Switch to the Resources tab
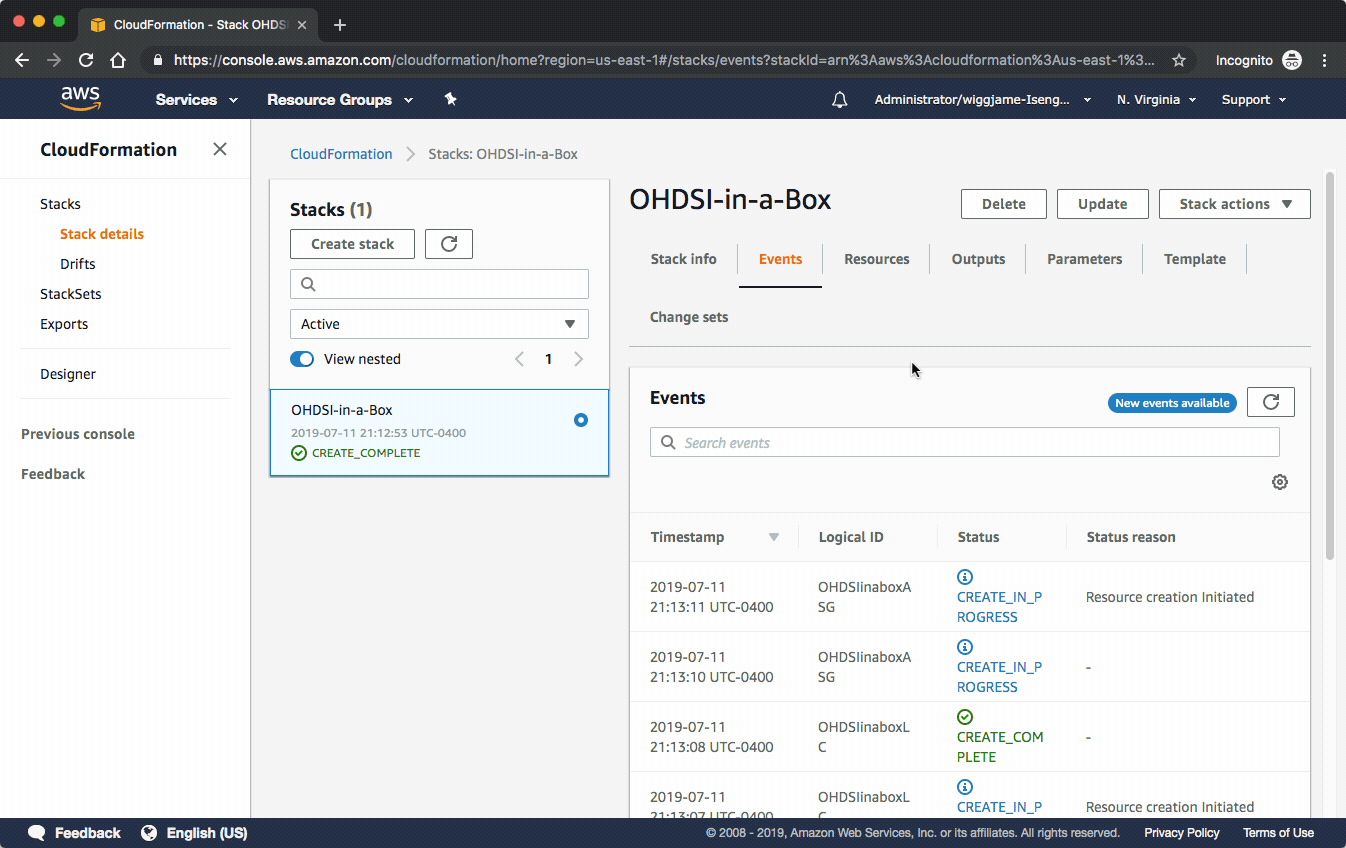Image resolution: width=1346 pixels, height=848 pixels. (x=877, y=259)
